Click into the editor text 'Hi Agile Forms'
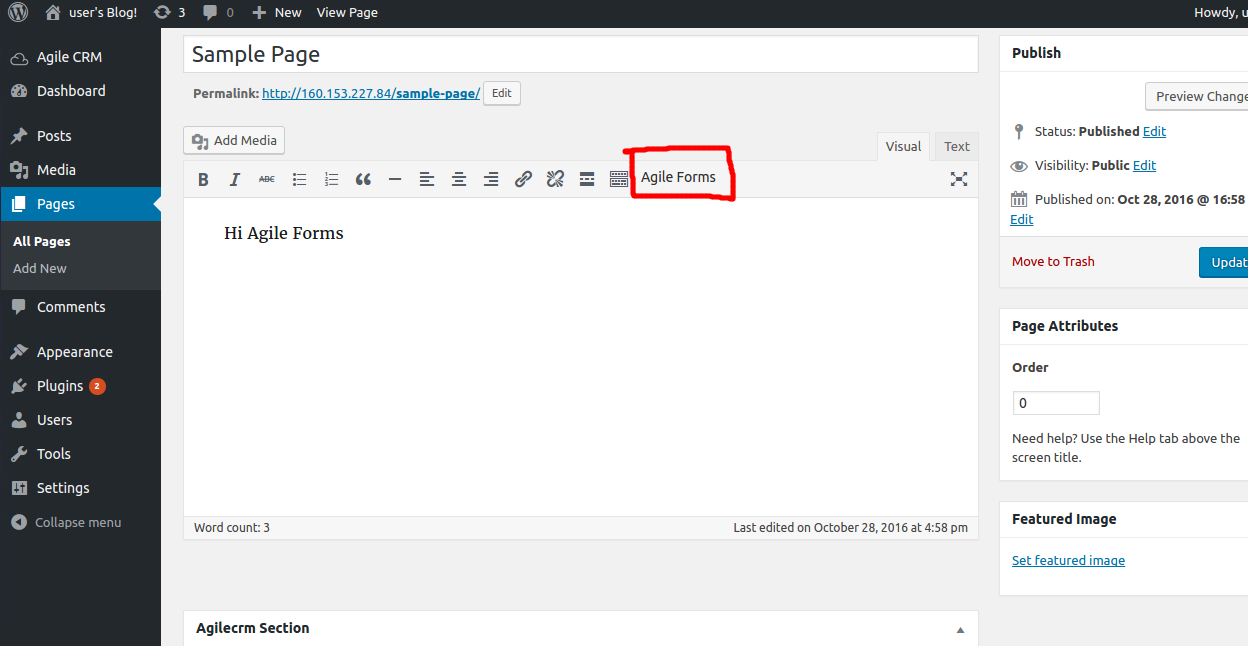Screen dimensions: 1248x646 (x=284, y=233)
